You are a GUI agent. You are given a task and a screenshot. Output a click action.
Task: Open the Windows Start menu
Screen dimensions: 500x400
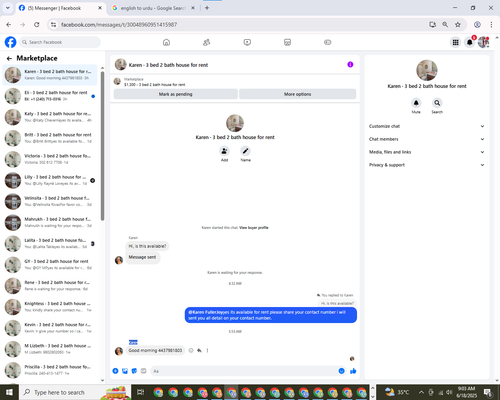pos(9,392)
